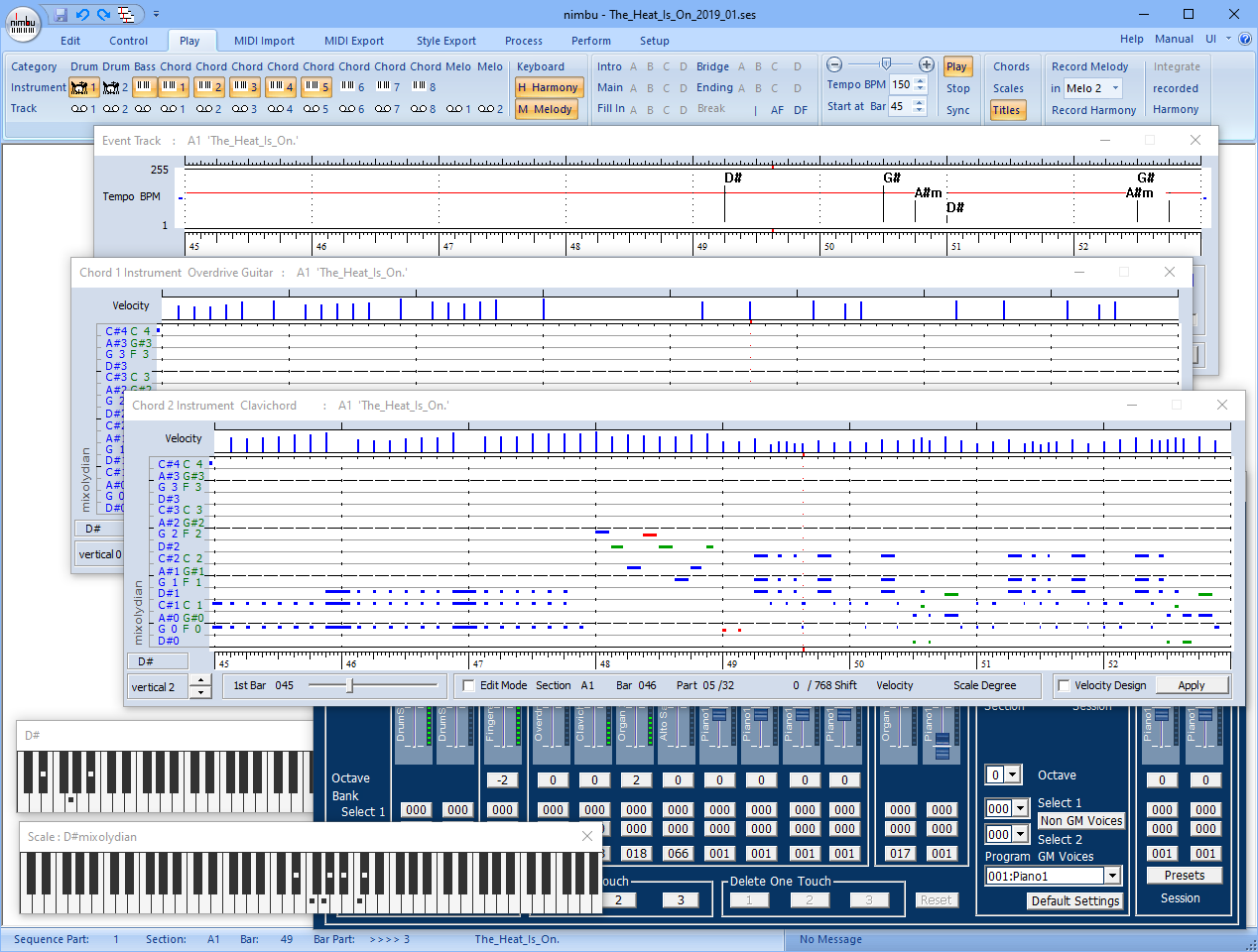Image resolution: width=1258 pixels, height=952 pixels.
Task: Select the Chord 8 instrument icon
Action: 424,87
